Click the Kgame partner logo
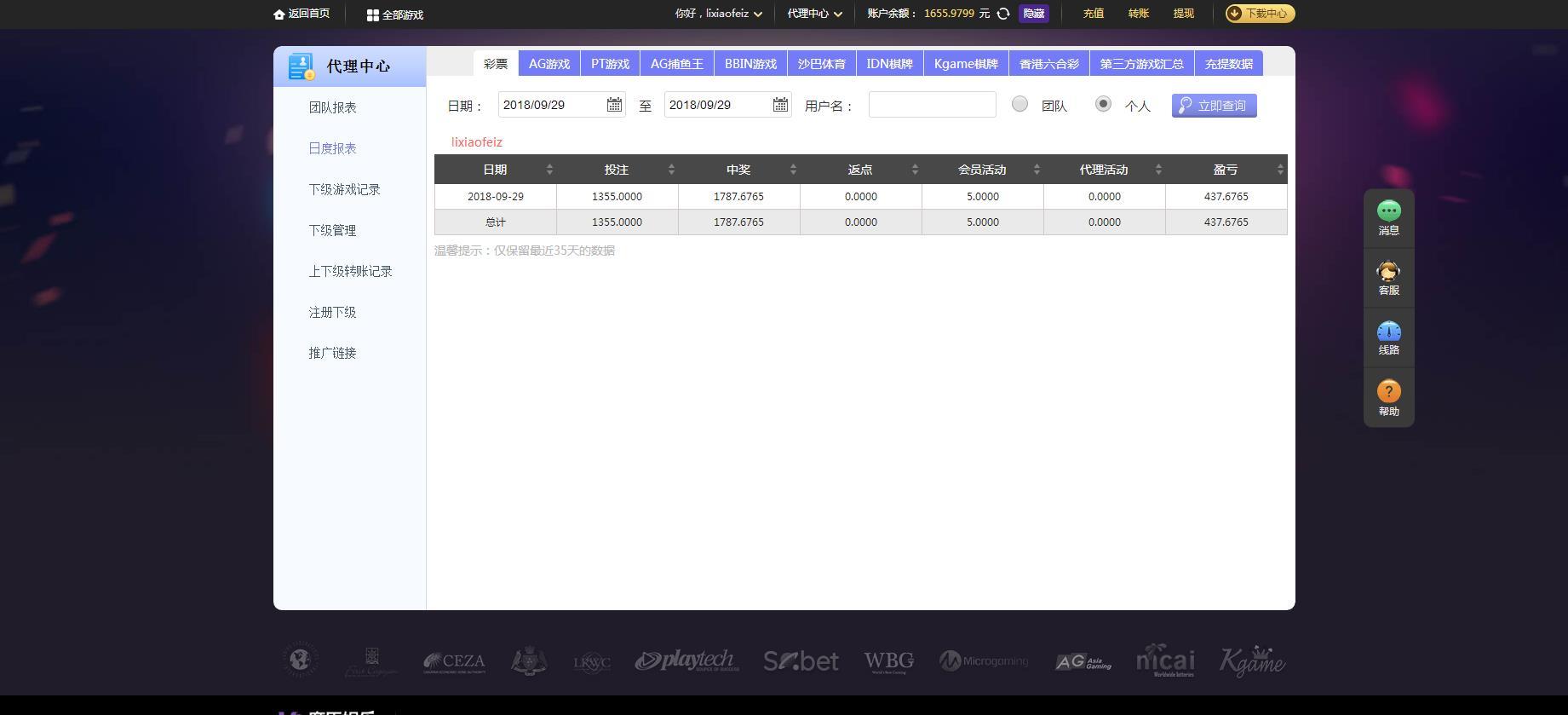This screenshot has height=715, width=1568. [x=1252, y=660]
